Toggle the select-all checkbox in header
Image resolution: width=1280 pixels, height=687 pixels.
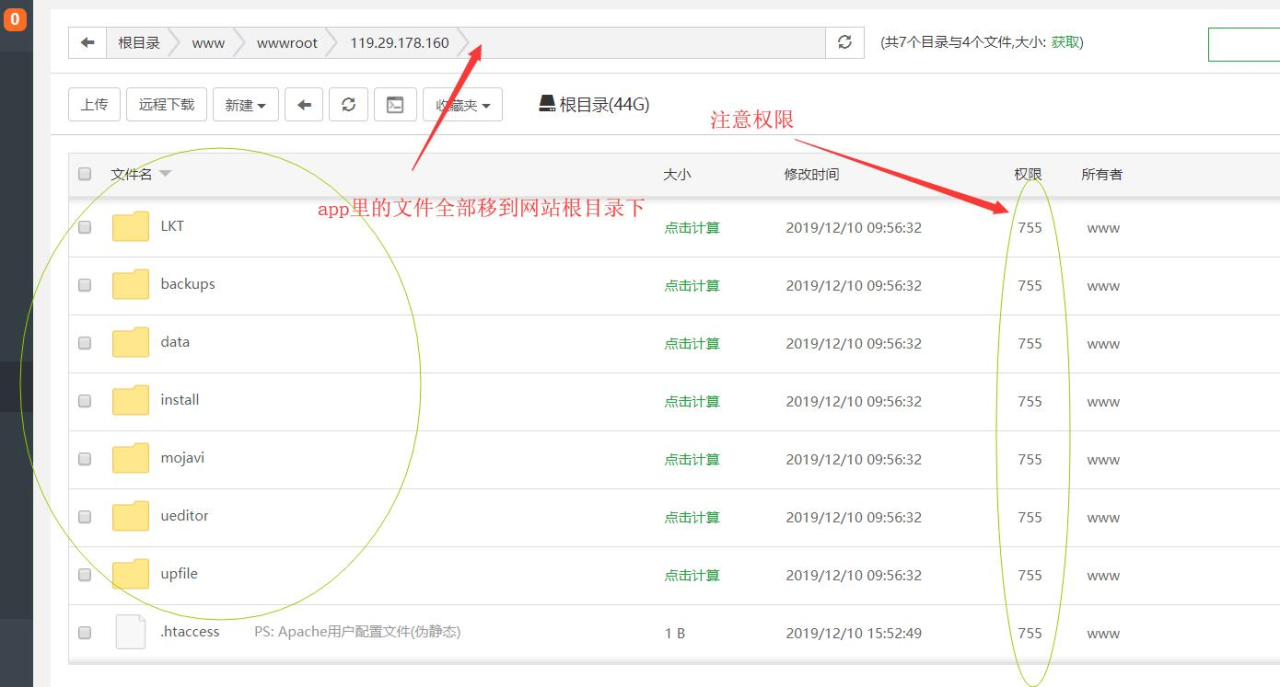click(84, 174)
